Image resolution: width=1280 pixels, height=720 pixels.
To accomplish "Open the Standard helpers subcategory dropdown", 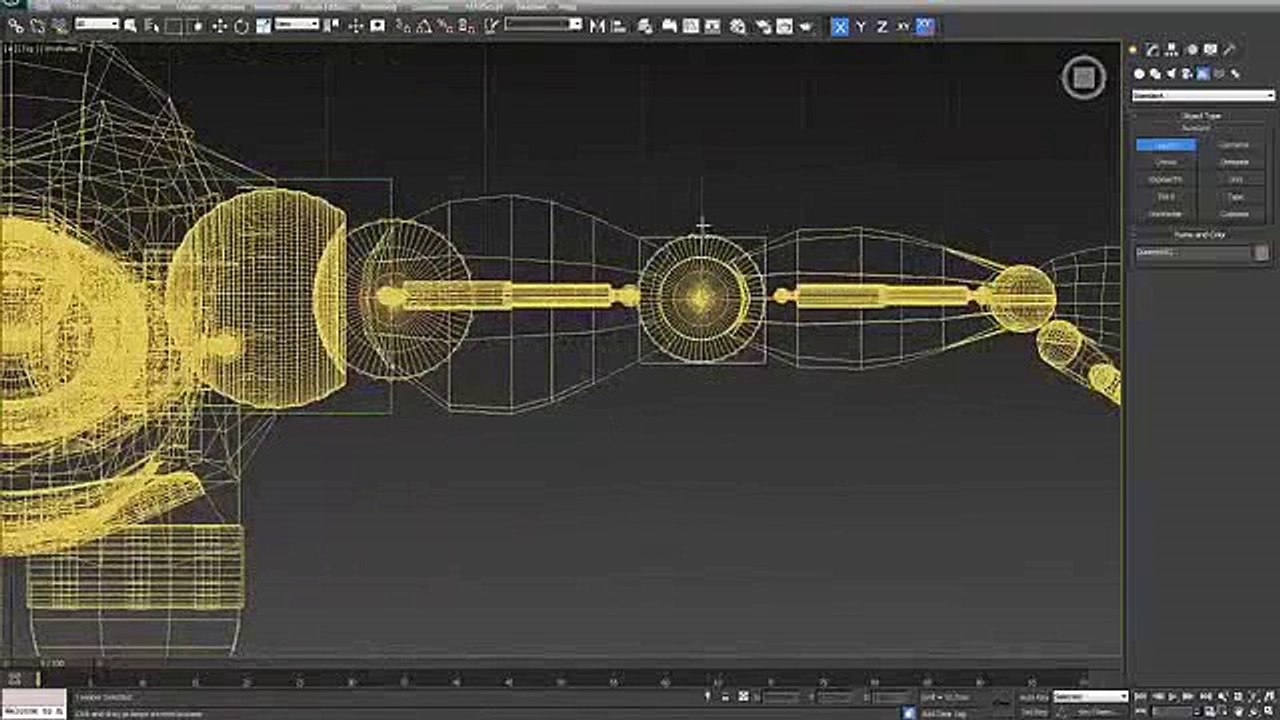I will pyautogui.click(x=1204, y=96).
